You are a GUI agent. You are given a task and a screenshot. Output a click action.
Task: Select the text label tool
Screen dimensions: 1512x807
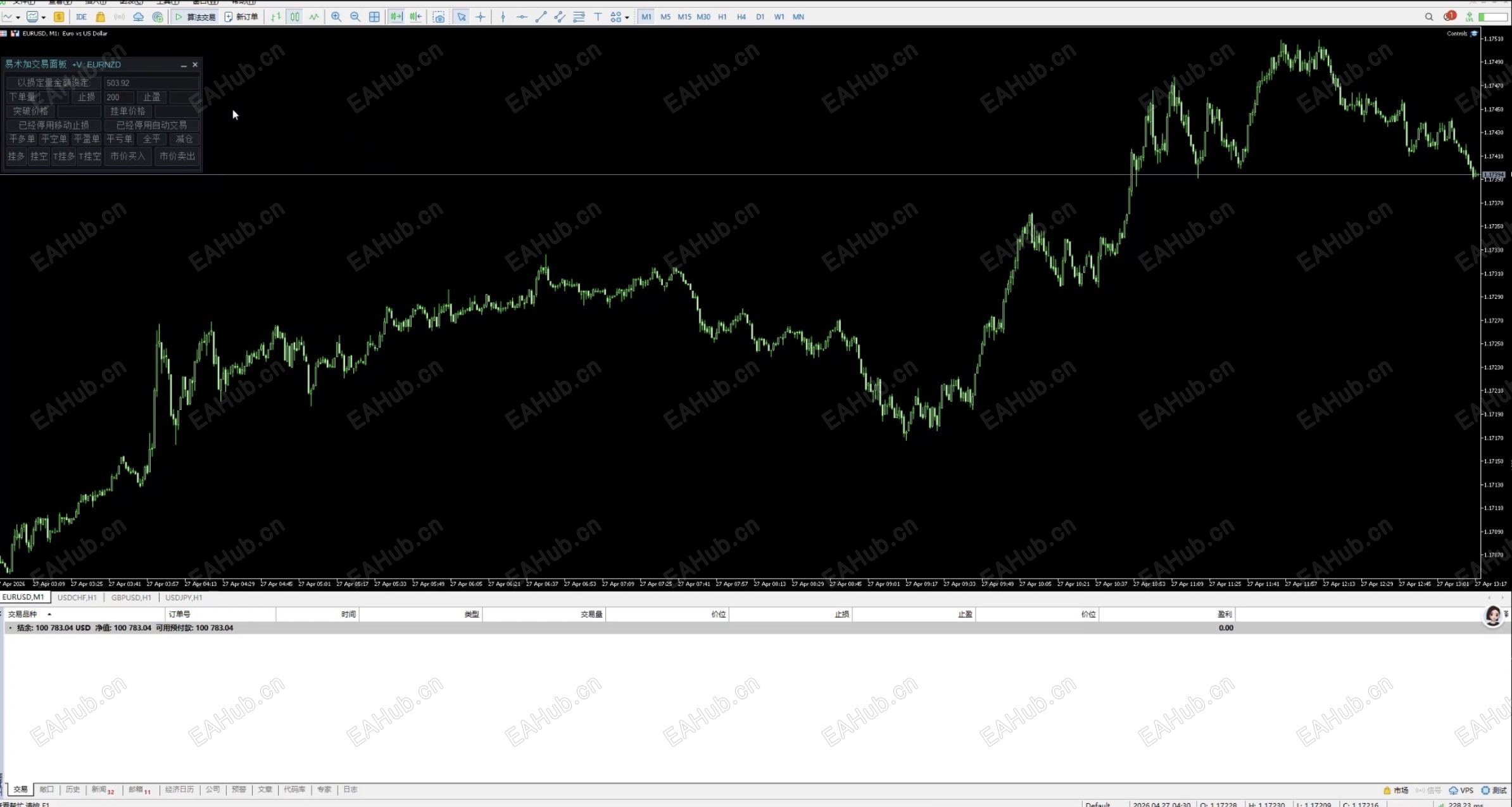(597, 17)
